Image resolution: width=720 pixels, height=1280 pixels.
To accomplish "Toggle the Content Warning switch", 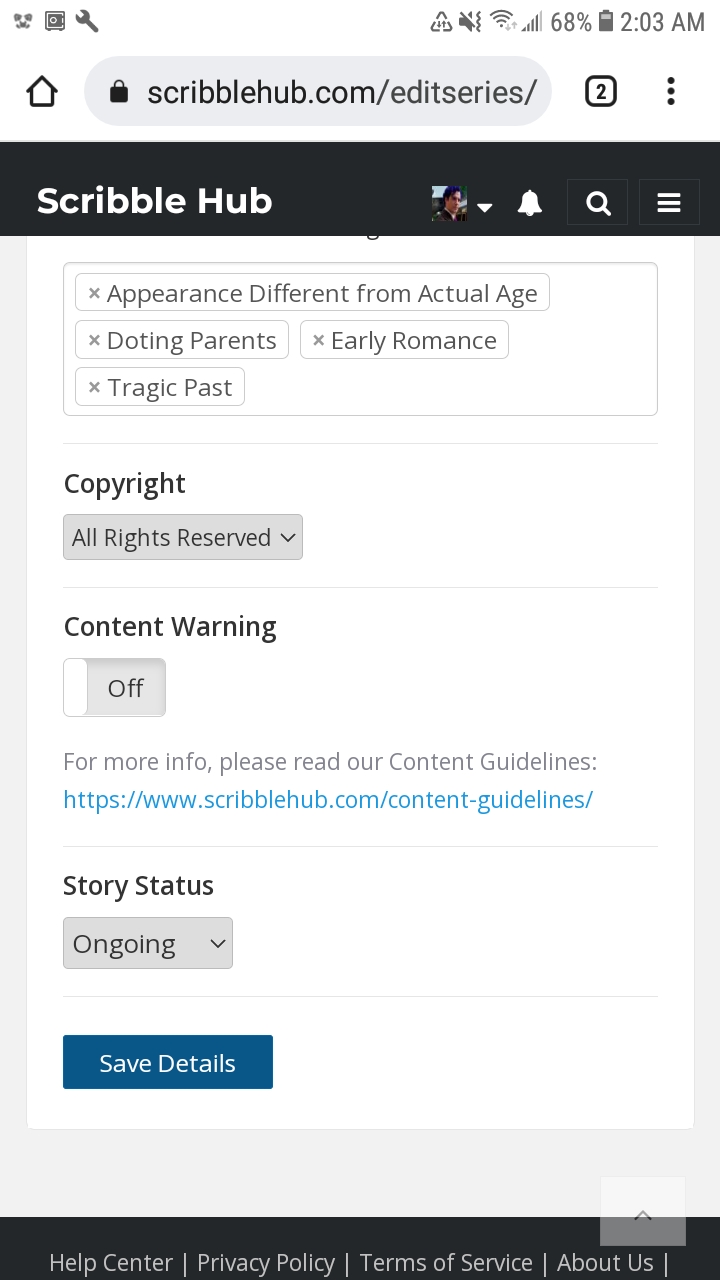I will click(x=114, y=688).
